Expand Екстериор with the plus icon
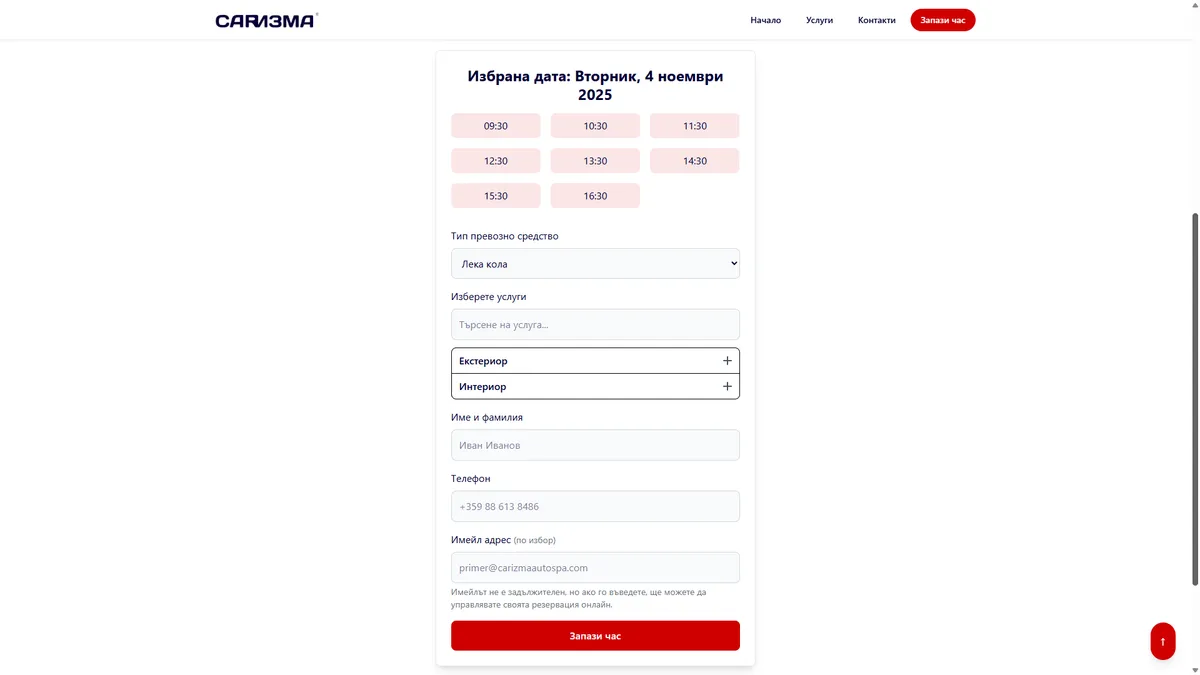 [727, 361]
